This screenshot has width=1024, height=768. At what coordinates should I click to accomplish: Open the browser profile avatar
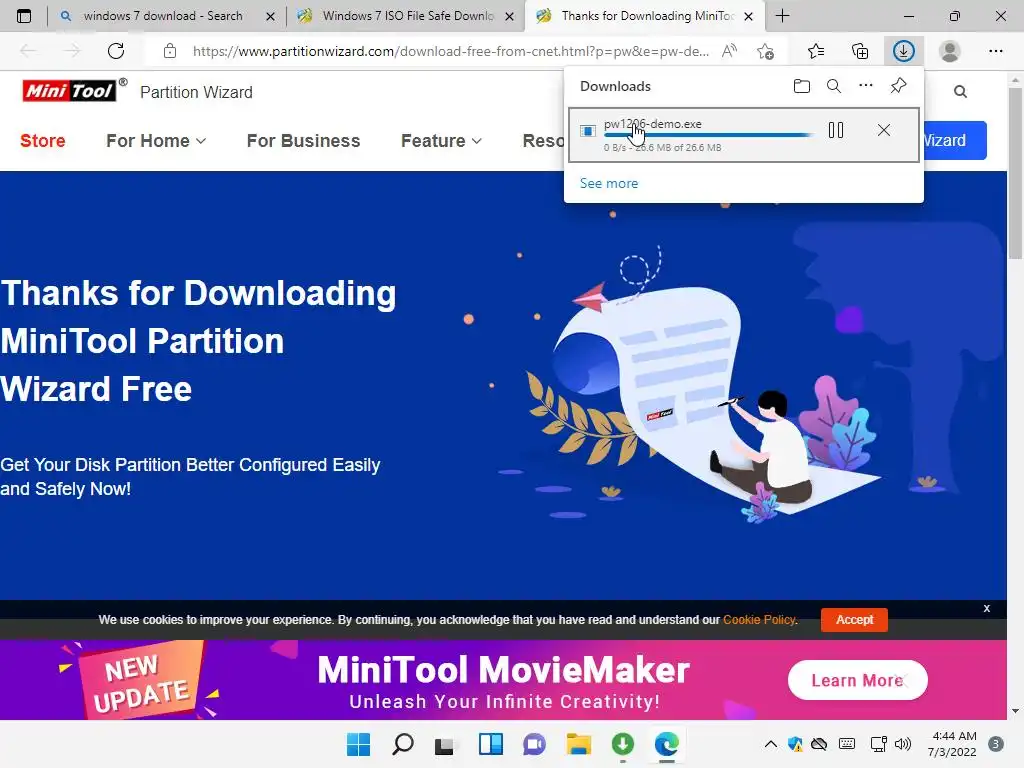pyautogui.click(x=950, y=51)
